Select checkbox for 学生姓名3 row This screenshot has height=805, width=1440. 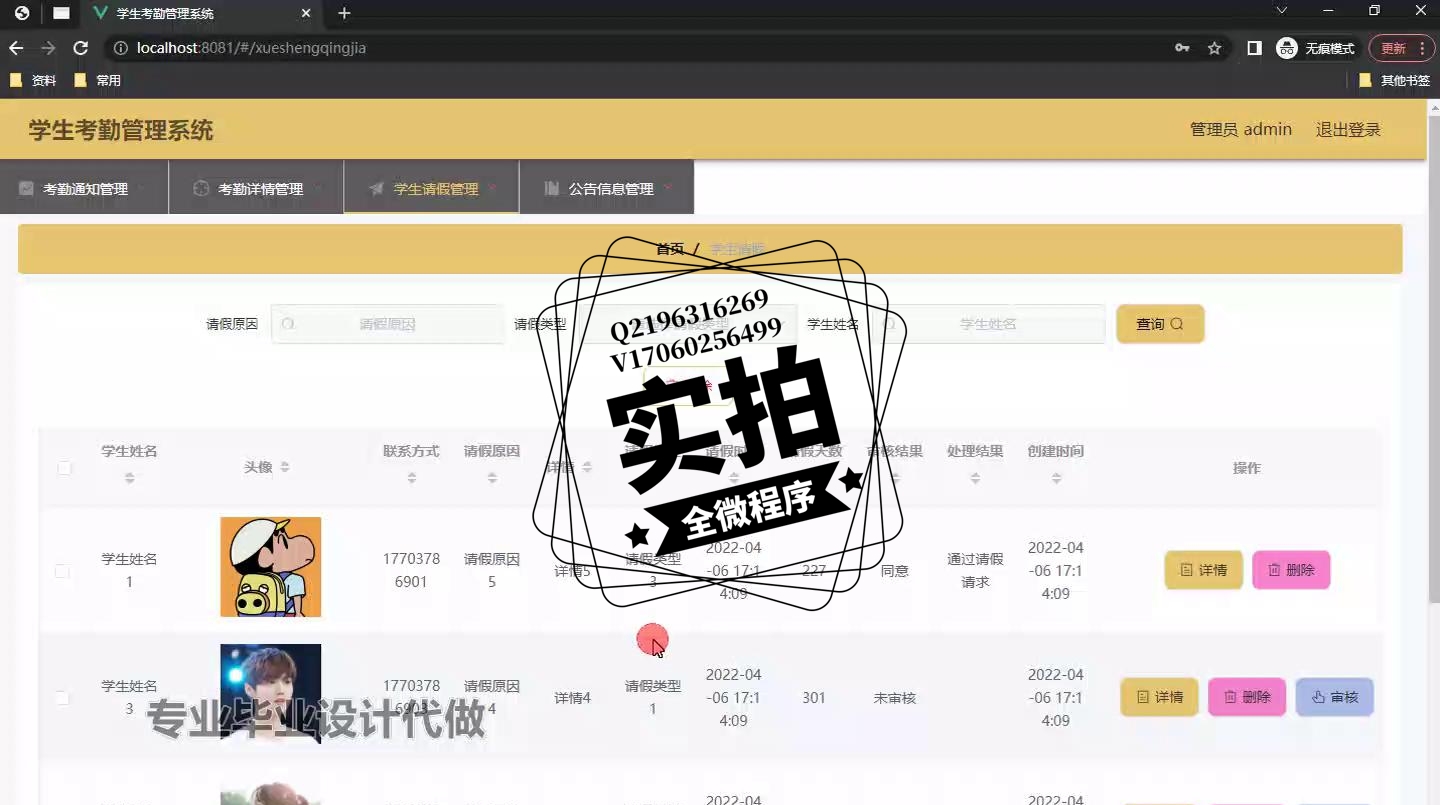click(62, 698)
